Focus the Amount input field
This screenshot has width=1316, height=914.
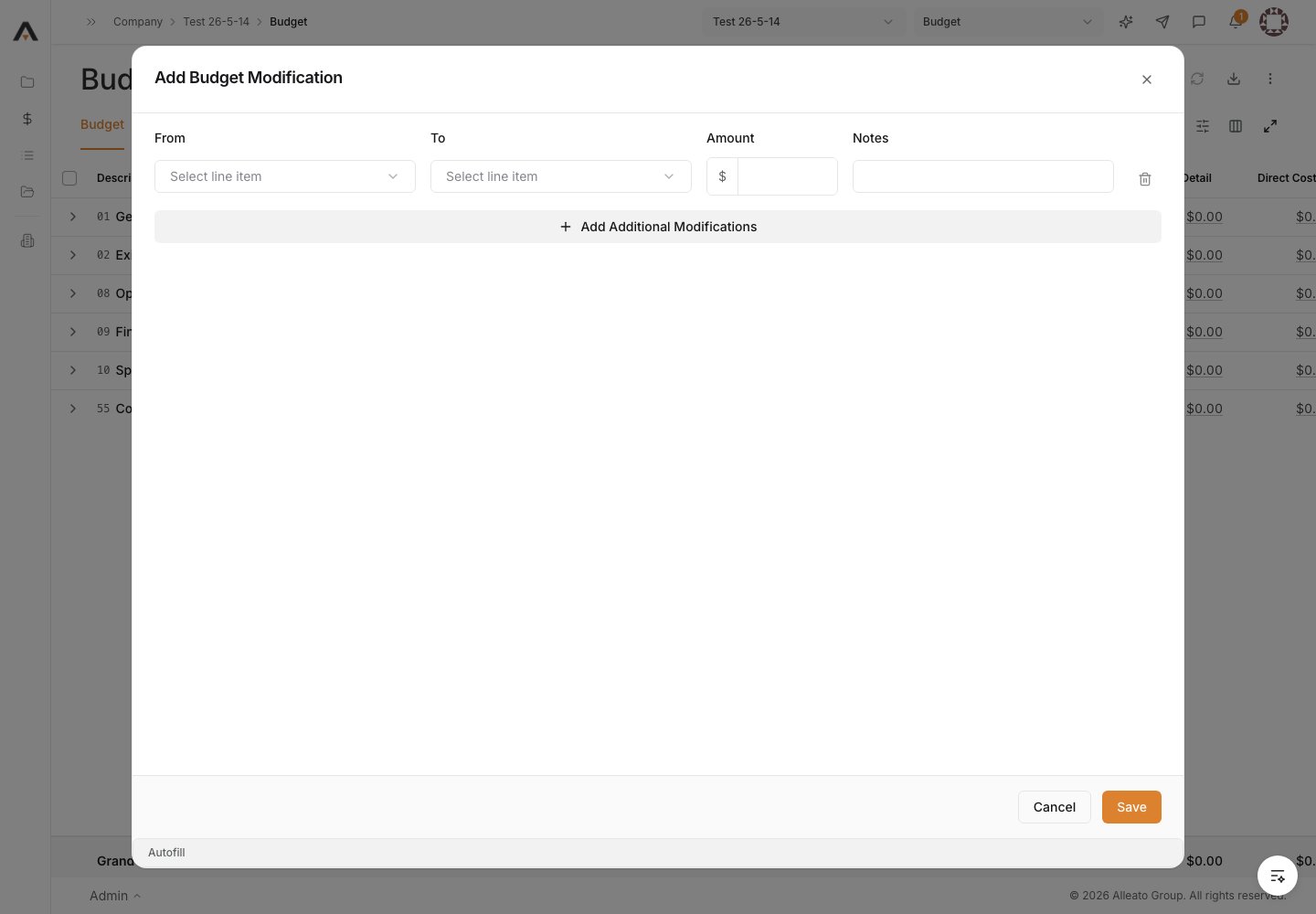[787, 176]
